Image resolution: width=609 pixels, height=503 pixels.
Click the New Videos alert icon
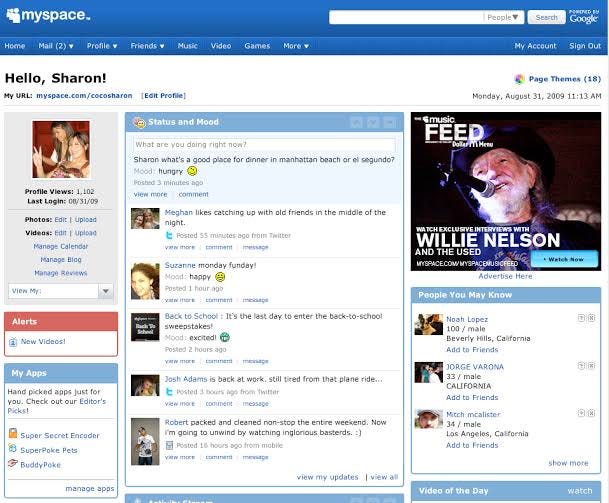(13, 342)
